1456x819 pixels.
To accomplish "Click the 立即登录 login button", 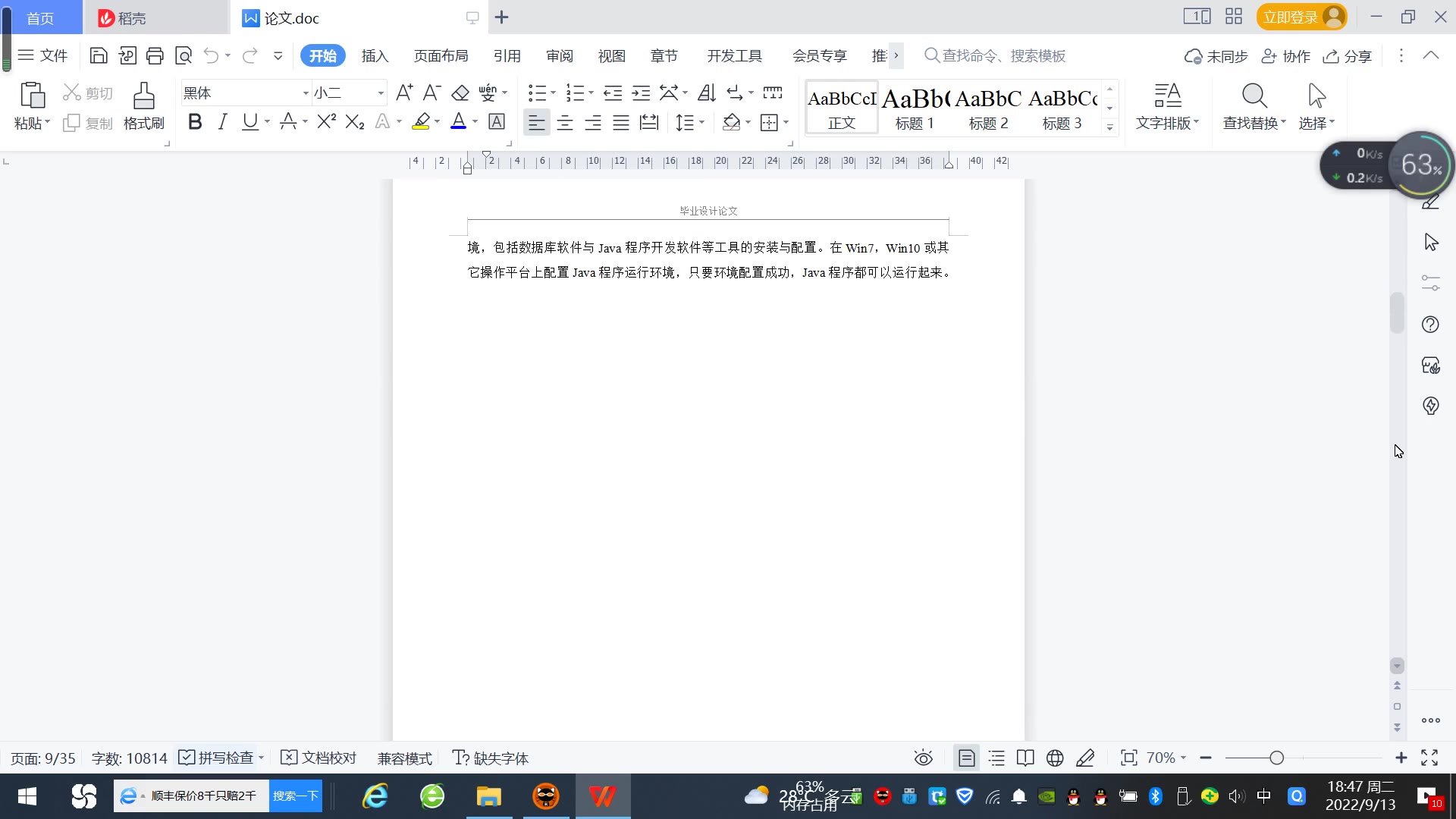I will [1291, 17].
